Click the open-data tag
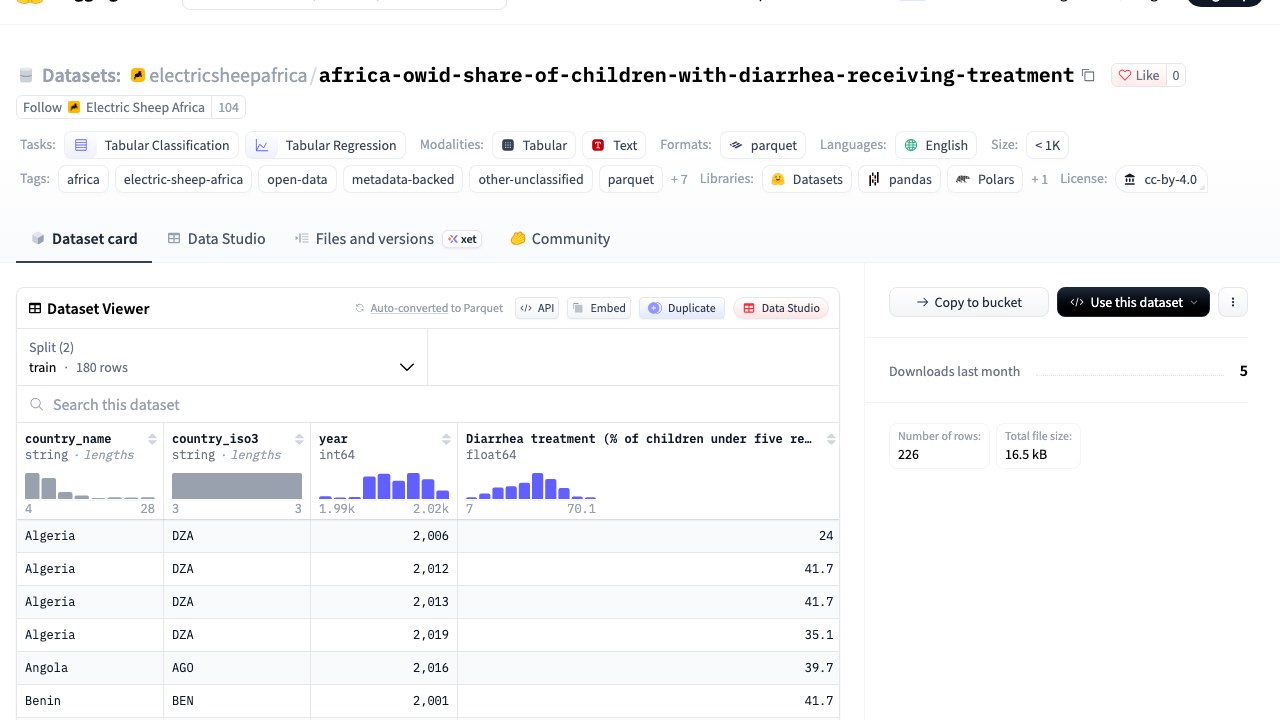This screenshot has height=720, width=1280. coord(297,179)
